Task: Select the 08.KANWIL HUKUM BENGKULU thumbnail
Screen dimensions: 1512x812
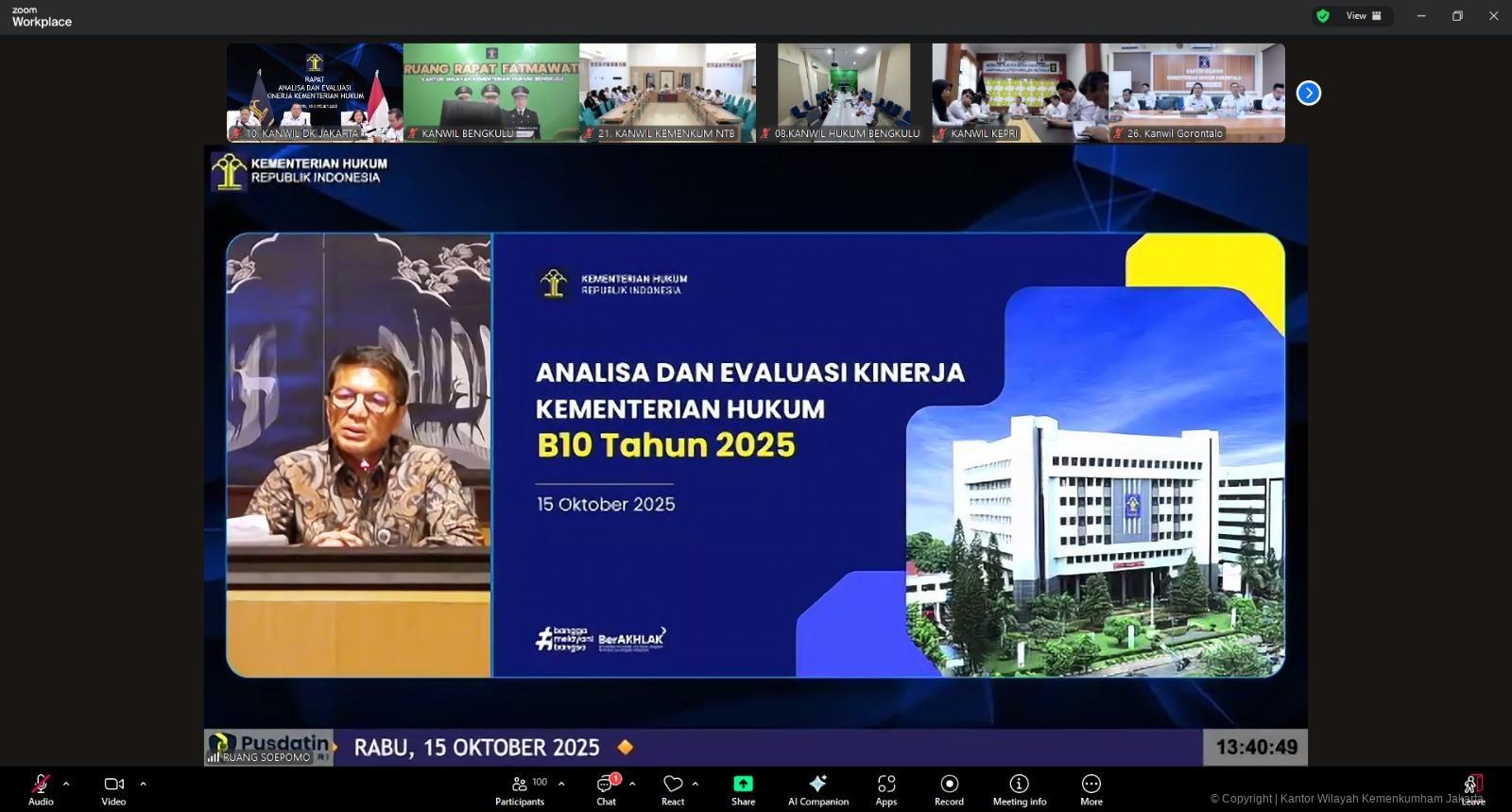Action: pos(844,93)
